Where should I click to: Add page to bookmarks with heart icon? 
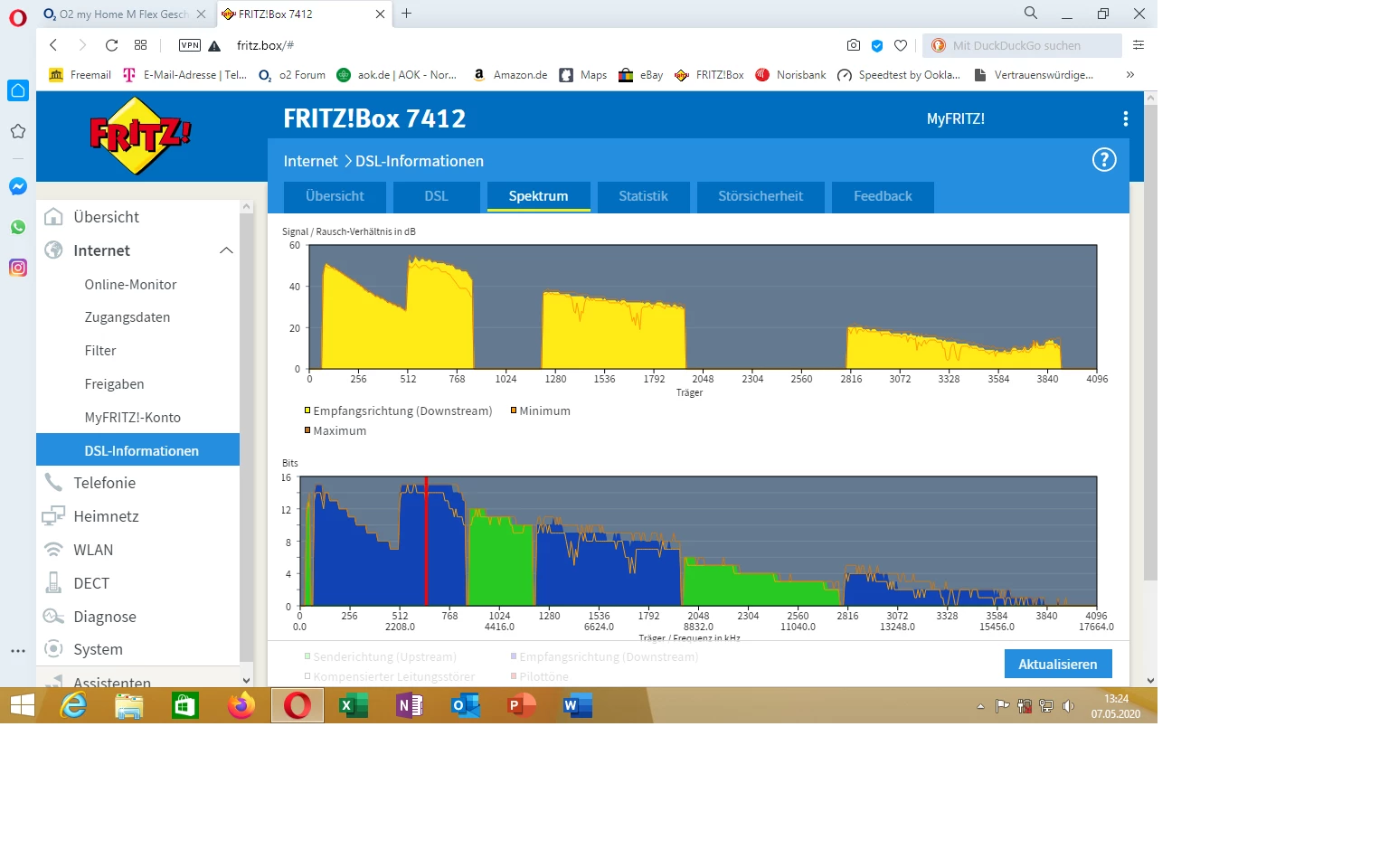pyautogui.click(x=901, y=45)
